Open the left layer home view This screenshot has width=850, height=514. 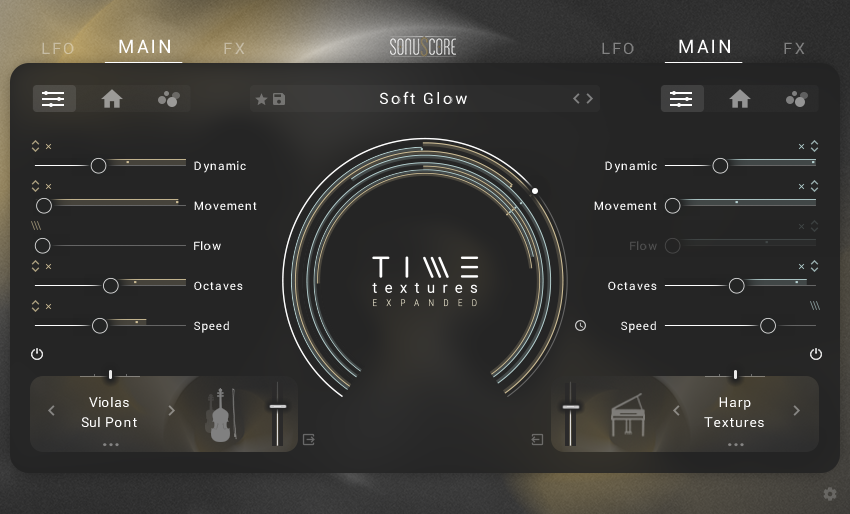[112, 98]
